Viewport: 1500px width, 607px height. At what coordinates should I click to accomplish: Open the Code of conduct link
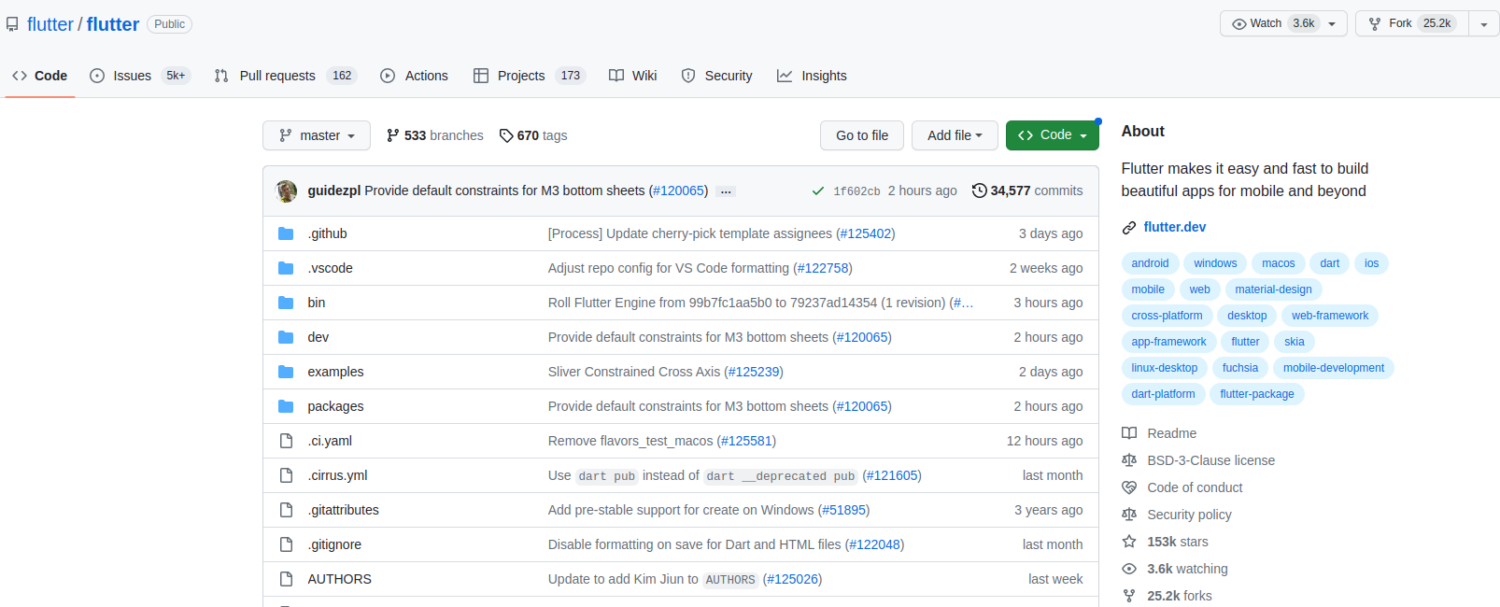click(1195, 487)
